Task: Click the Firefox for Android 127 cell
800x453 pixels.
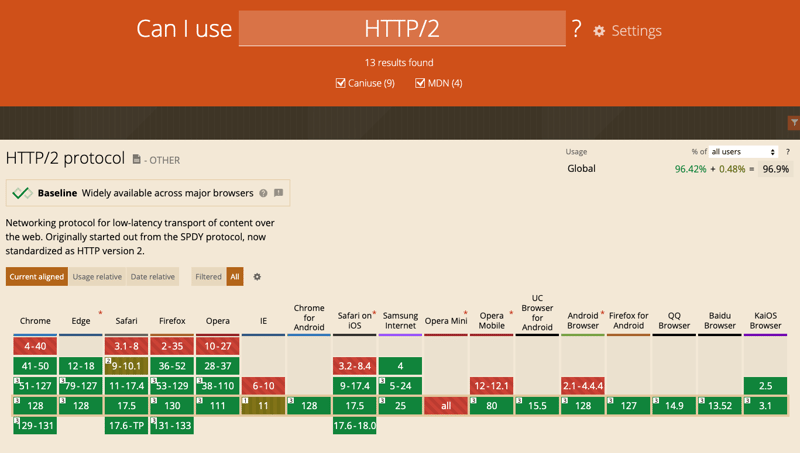Action: [x=629, y=406]
